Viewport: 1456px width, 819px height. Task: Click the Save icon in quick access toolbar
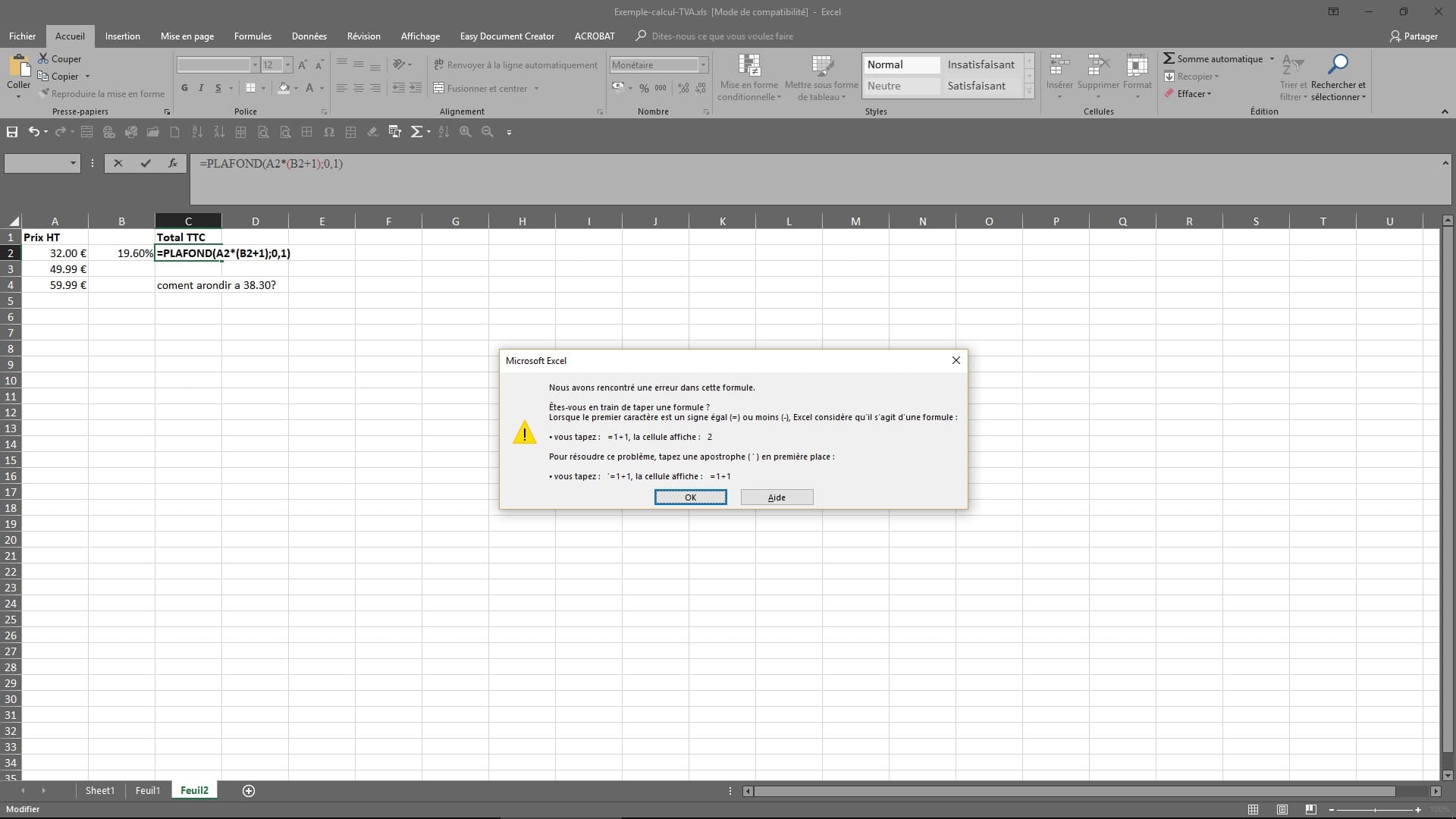12,132
